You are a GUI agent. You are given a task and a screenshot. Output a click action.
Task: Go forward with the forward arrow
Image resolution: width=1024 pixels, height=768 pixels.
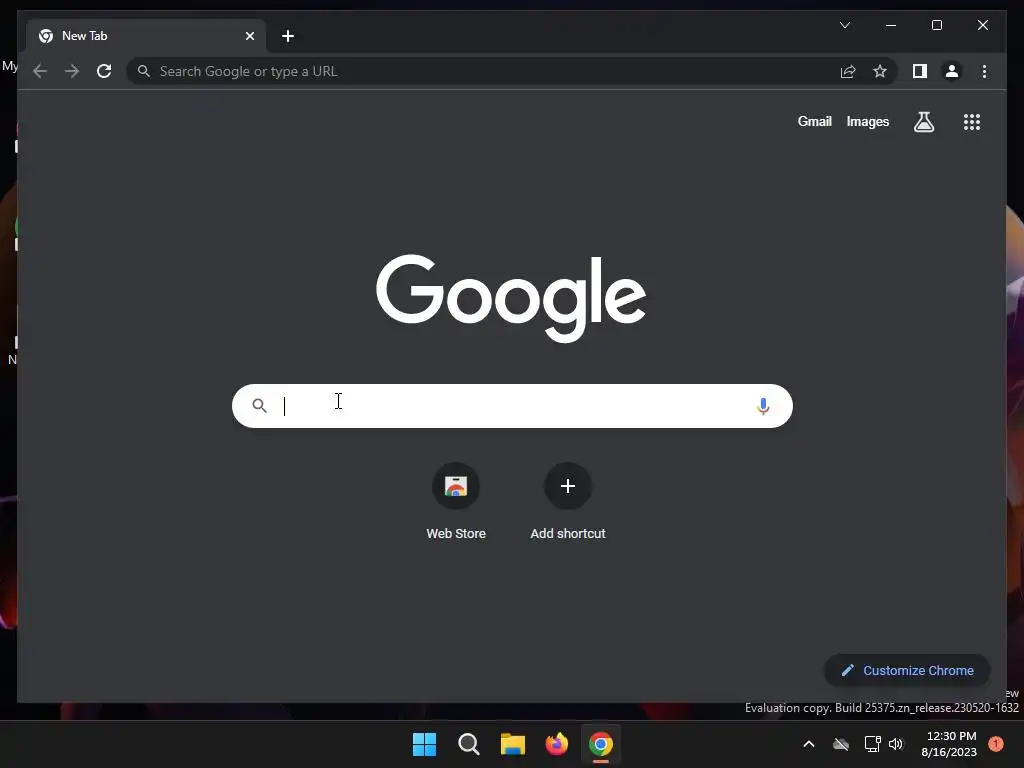[72, 71]
